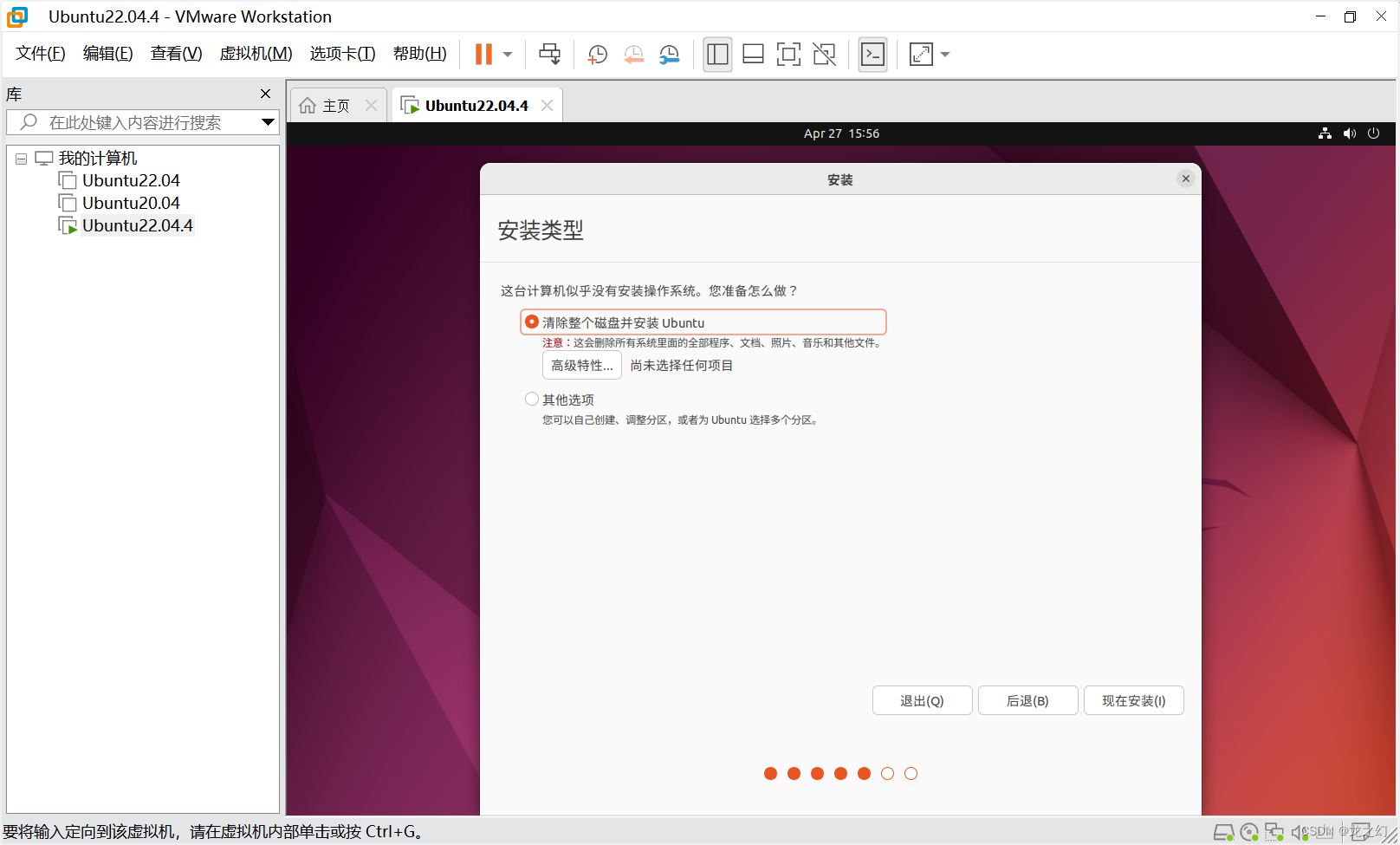The image size is (1400, 845).
Task: Close the Ubuntu22.04.4 tab
Action: (548, 105)
